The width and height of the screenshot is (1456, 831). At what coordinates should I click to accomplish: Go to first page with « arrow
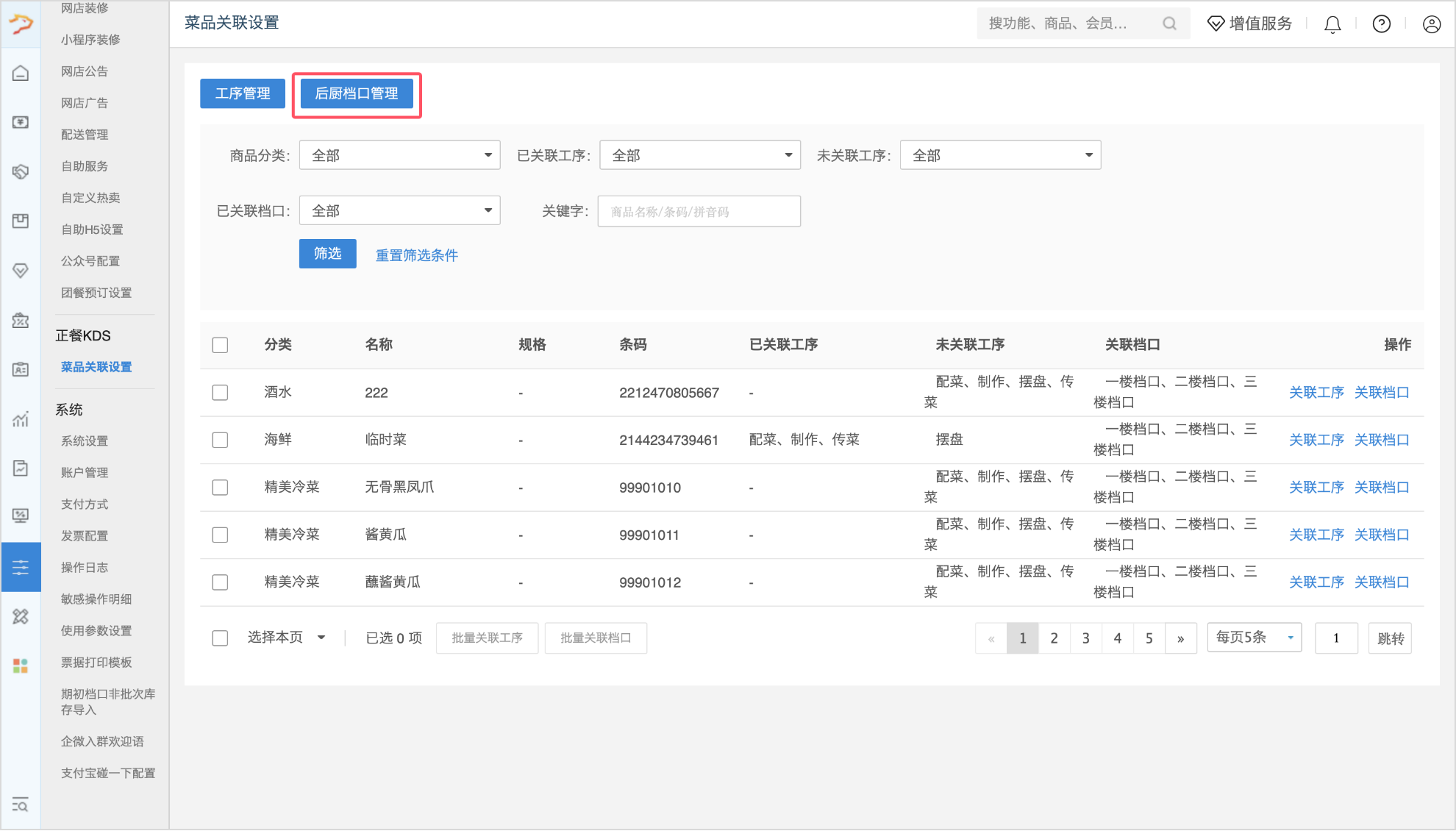click(991, 638)
